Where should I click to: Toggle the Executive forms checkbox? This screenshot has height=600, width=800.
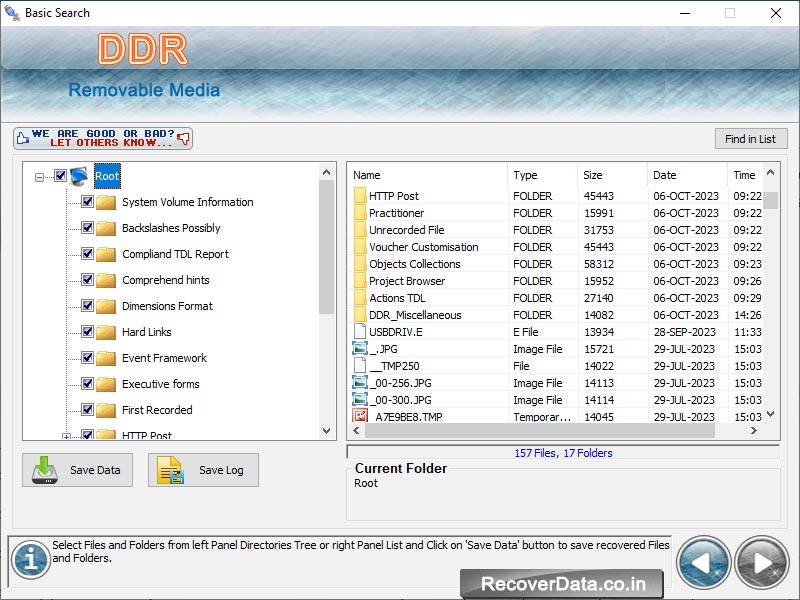pos(85,384)
